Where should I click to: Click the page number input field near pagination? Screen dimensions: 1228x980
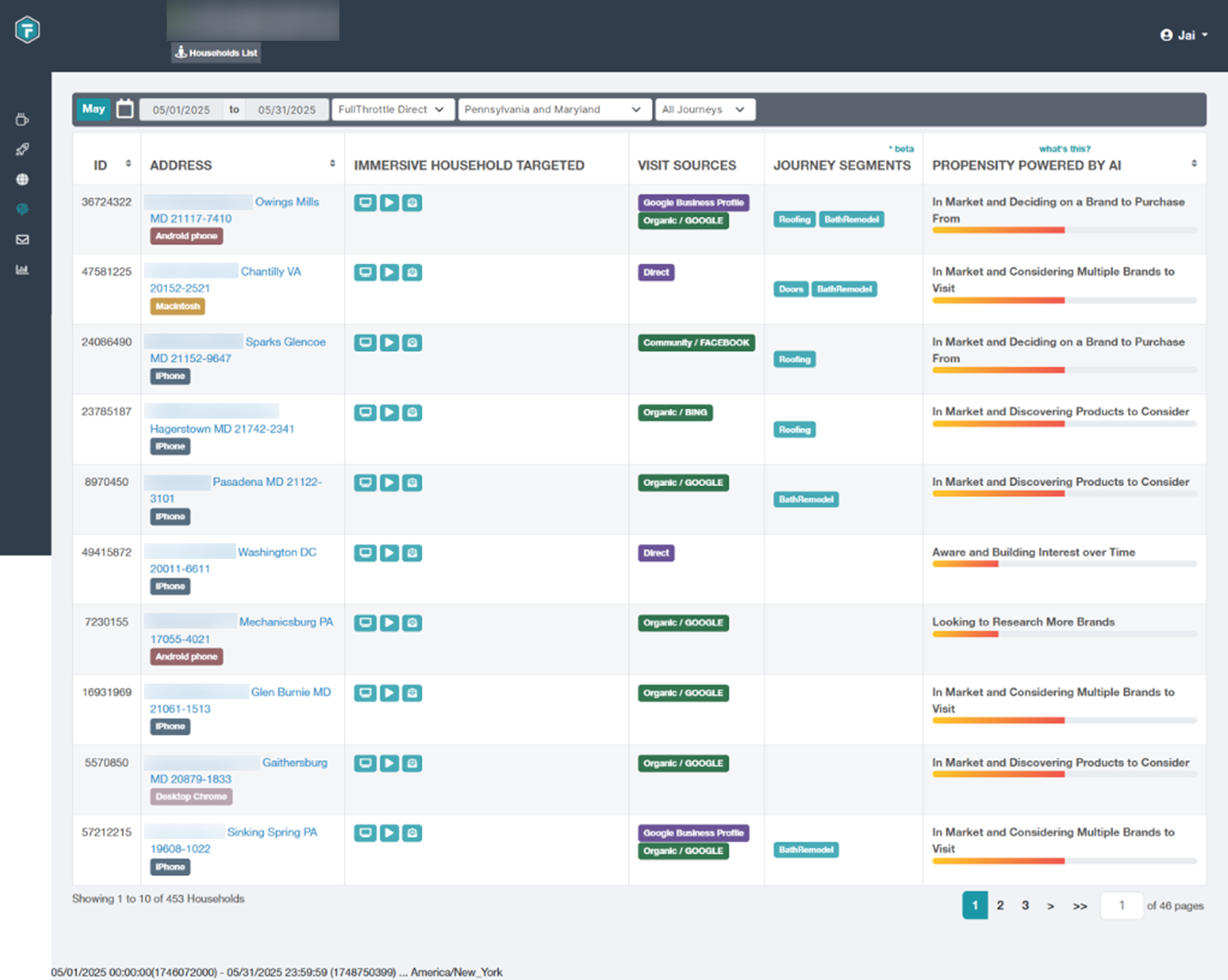pyautogui.click(x=1121, y=905)
